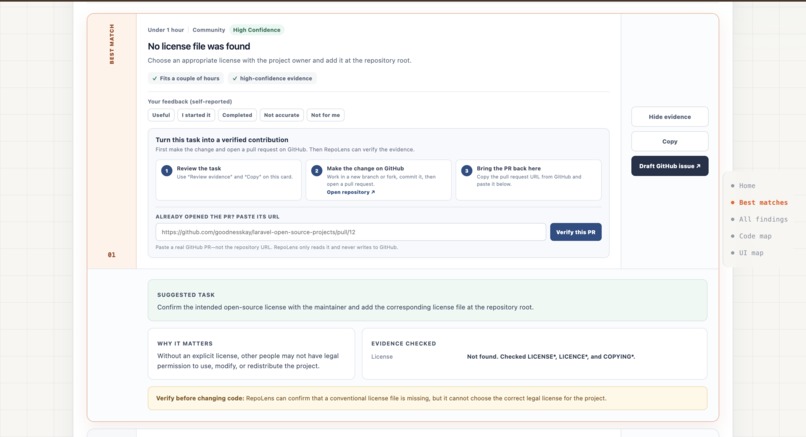Click 'Make the change on GitHub' step title
Viewport: 806px width, 437px height.
click(x=365, y=168)
